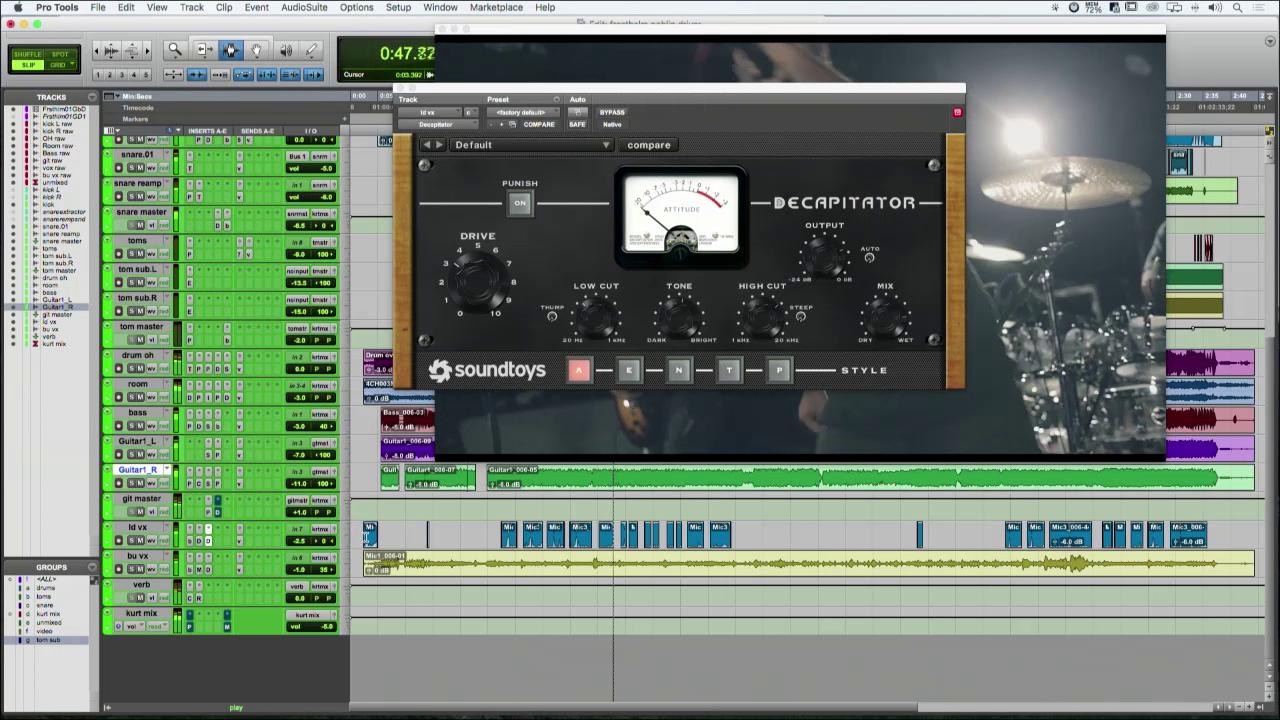
Task: Open Decapitator plug-in selector
Action: 439,124
